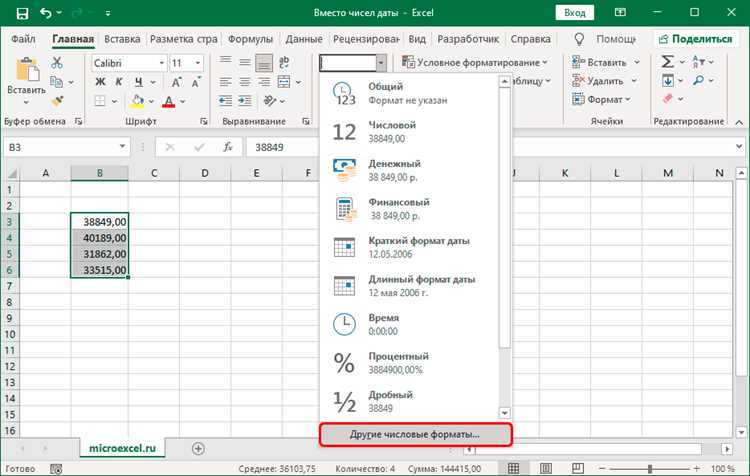Toggle Italic (К) formatting
The image size is (750, 476).
tap(119, 82)
